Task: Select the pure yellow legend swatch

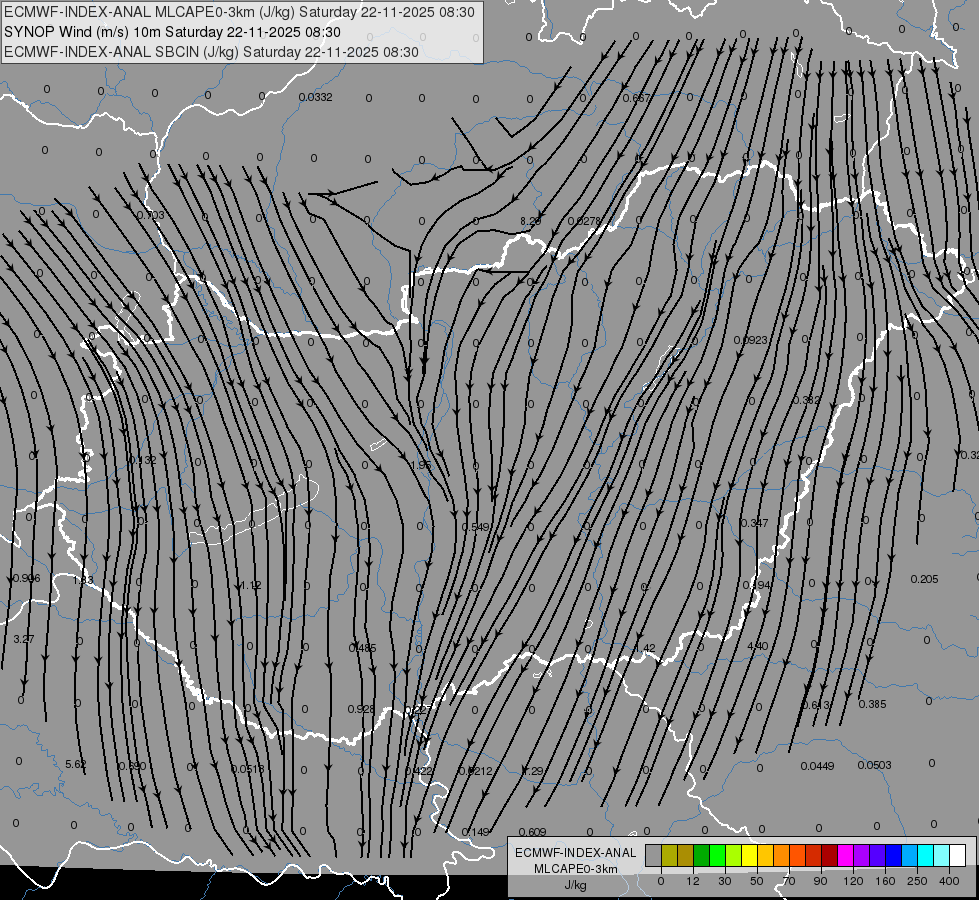Action: coord(749,855)
